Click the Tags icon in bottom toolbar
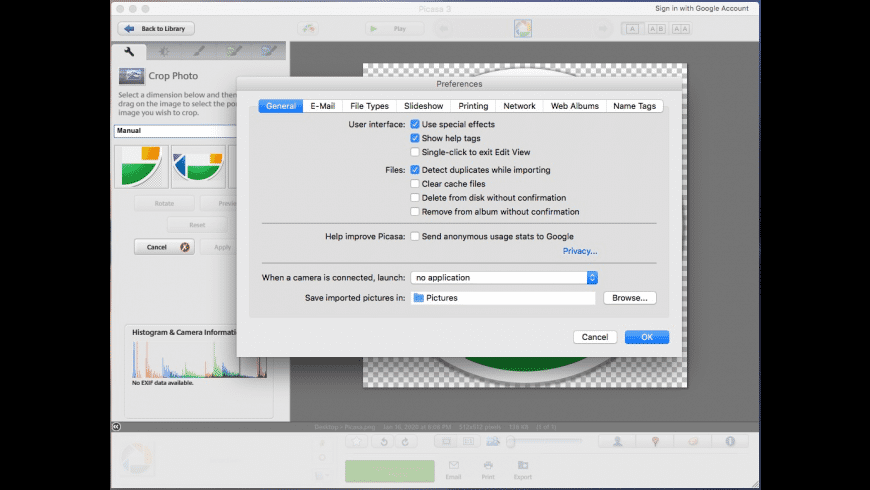This screenshot has height=490, width=870. coord(693,441)
